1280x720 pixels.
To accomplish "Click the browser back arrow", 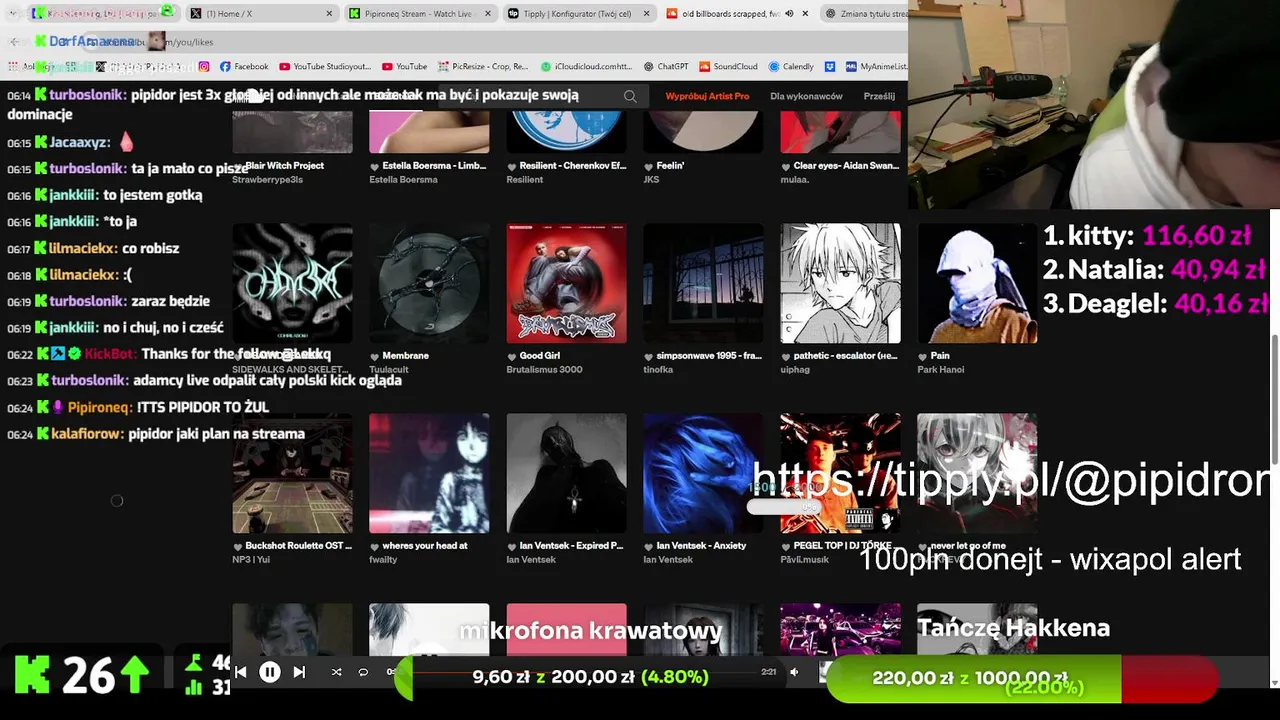I will coord(14,41).
